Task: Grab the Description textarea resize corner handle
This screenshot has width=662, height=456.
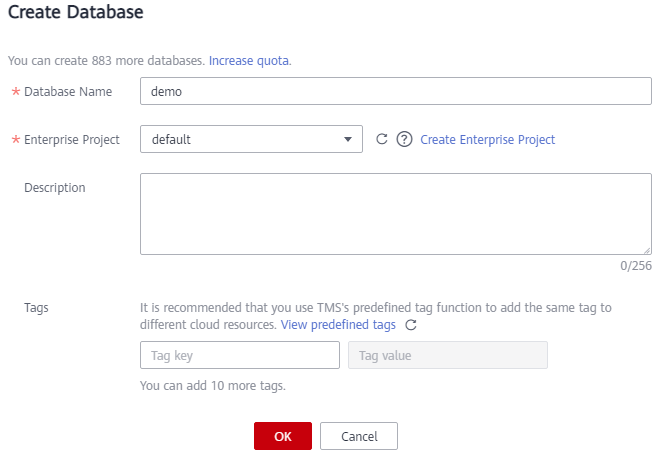Action: [x=647, y=251]
